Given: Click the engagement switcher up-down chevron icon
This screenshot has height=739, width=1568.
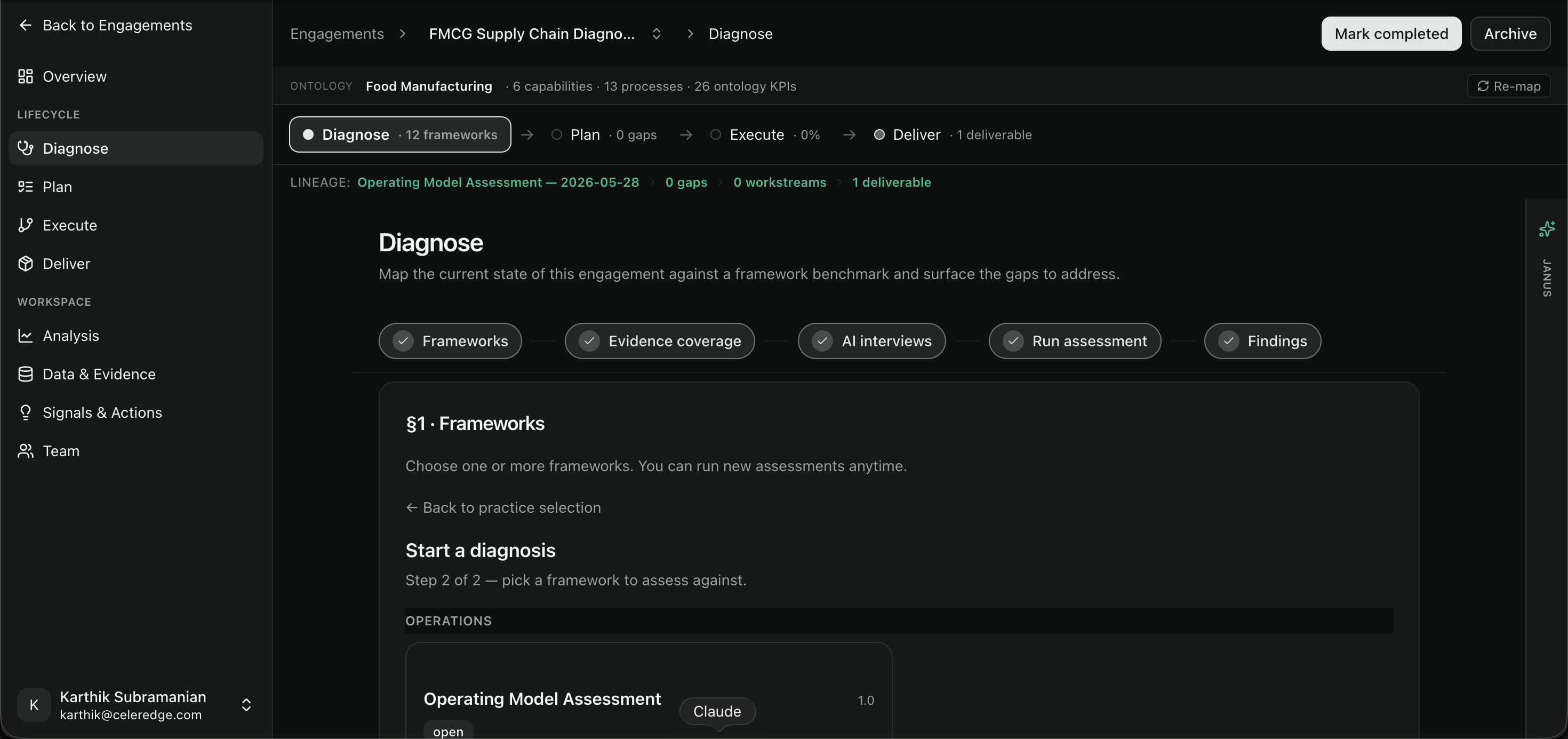Looking at the screenshot, I should [x=656, y=34].
